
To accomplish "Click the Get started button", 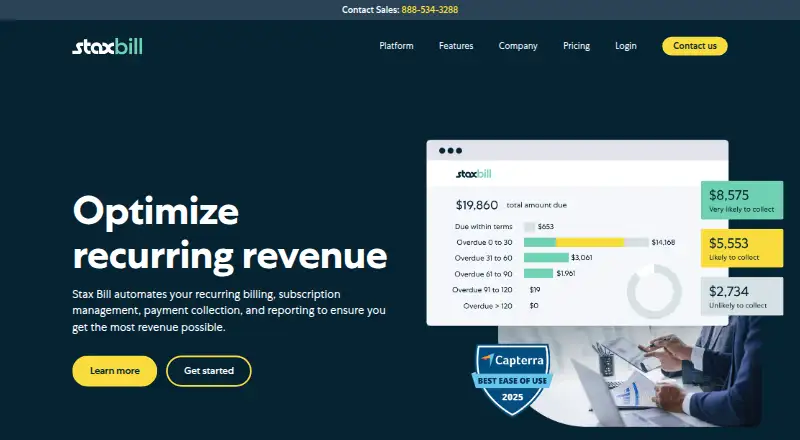I will click(x=209, y=371).
